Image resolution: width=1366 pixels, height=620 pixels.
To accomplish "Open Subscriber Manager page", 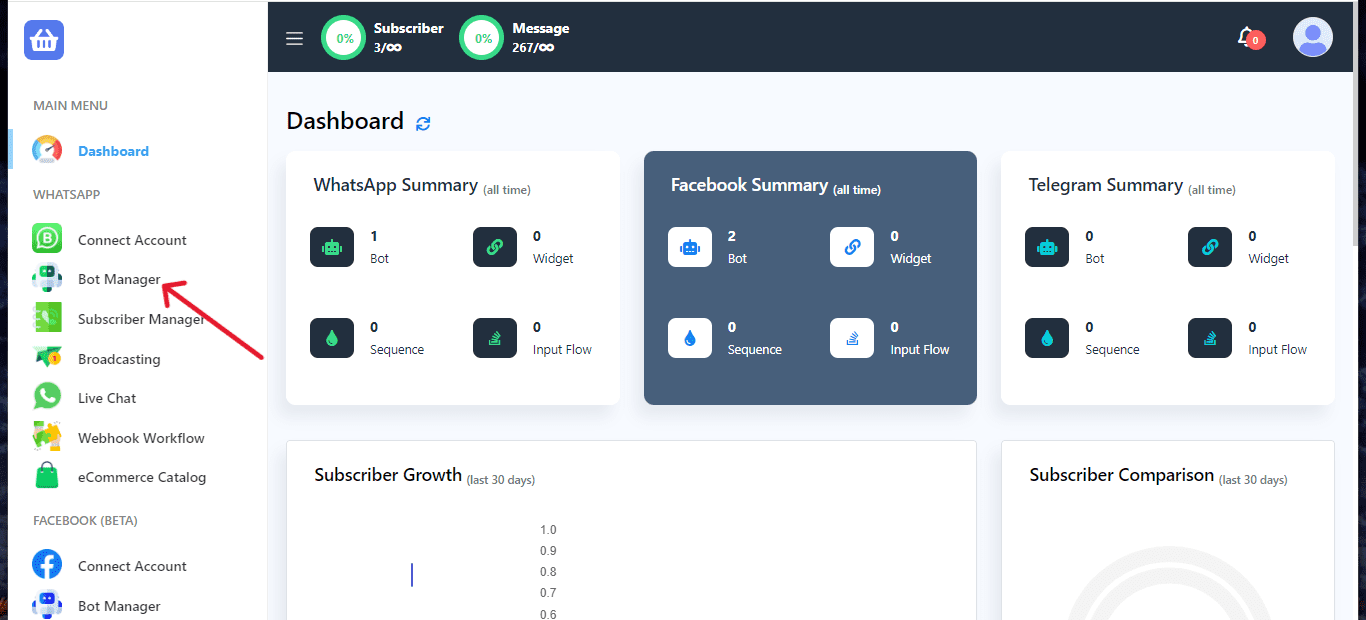I will [x=141, y=319].
